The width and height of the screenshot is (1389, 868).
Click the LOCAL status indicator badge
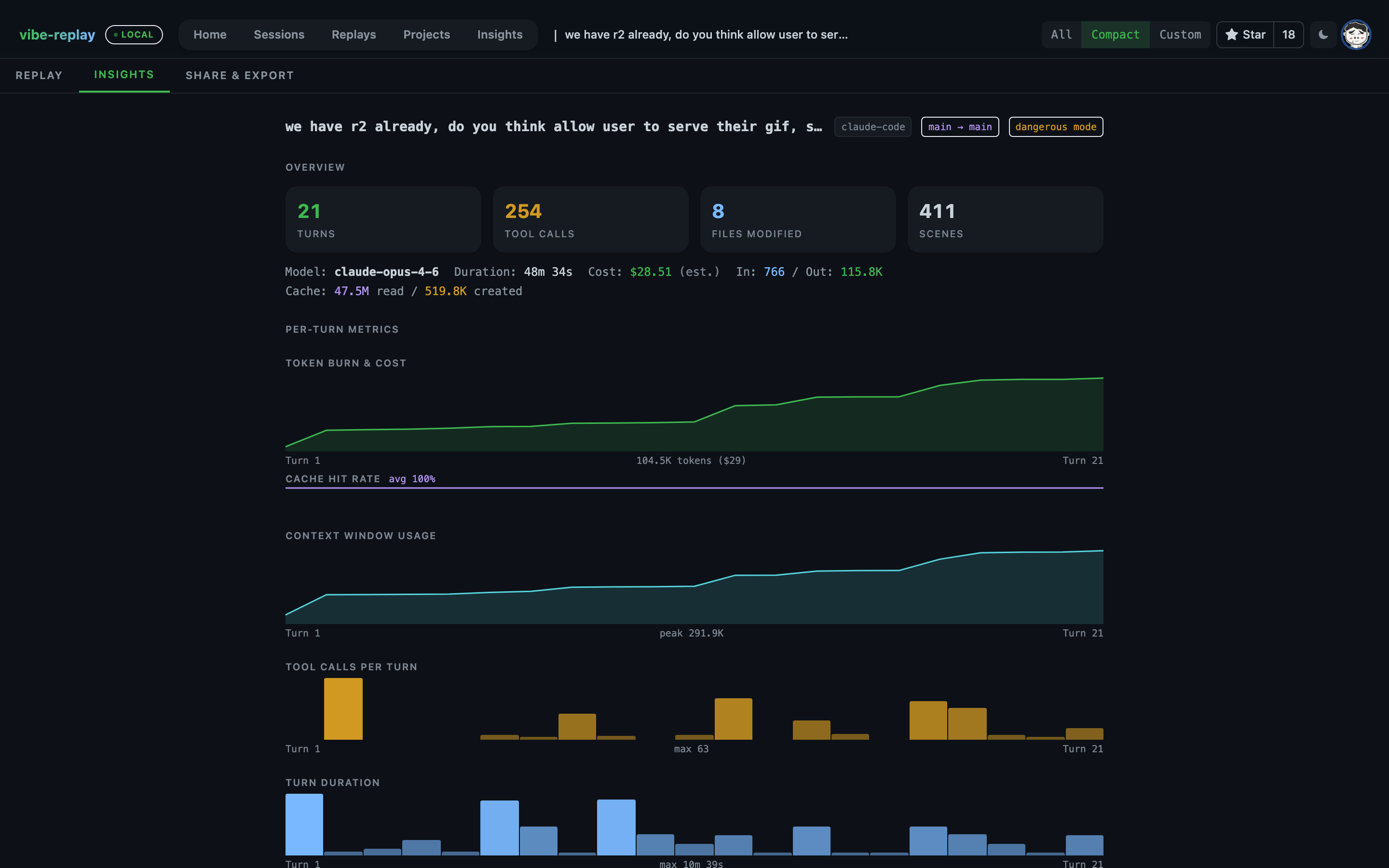134,34
